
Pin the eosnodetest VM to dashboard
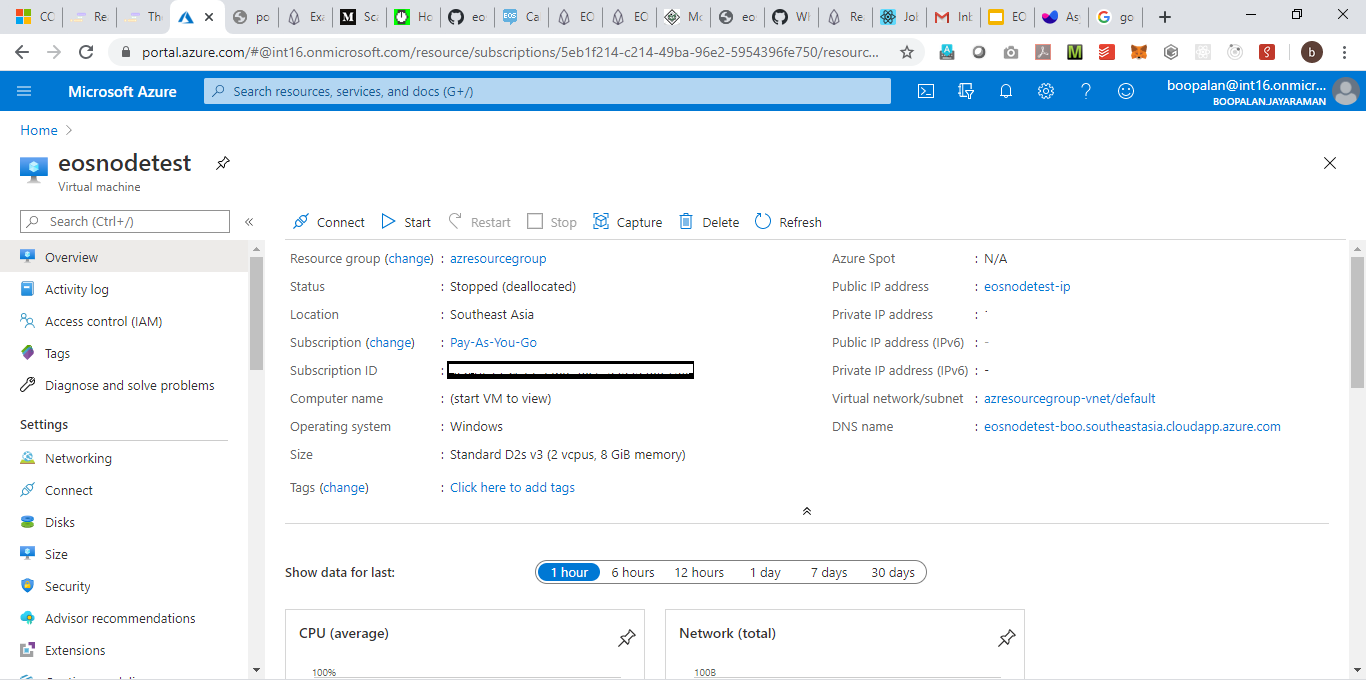223,163
